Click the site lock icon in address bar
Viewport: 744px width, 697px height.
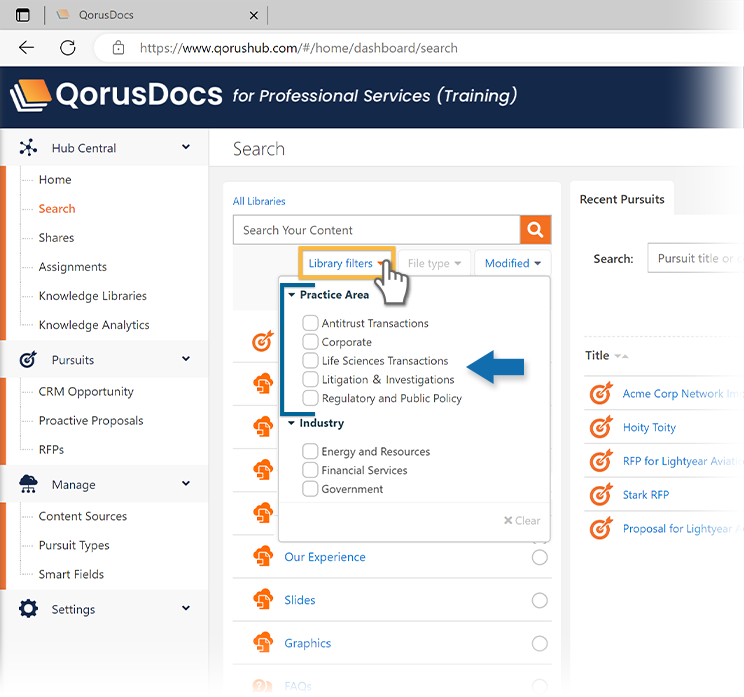[x=118, y=47]
